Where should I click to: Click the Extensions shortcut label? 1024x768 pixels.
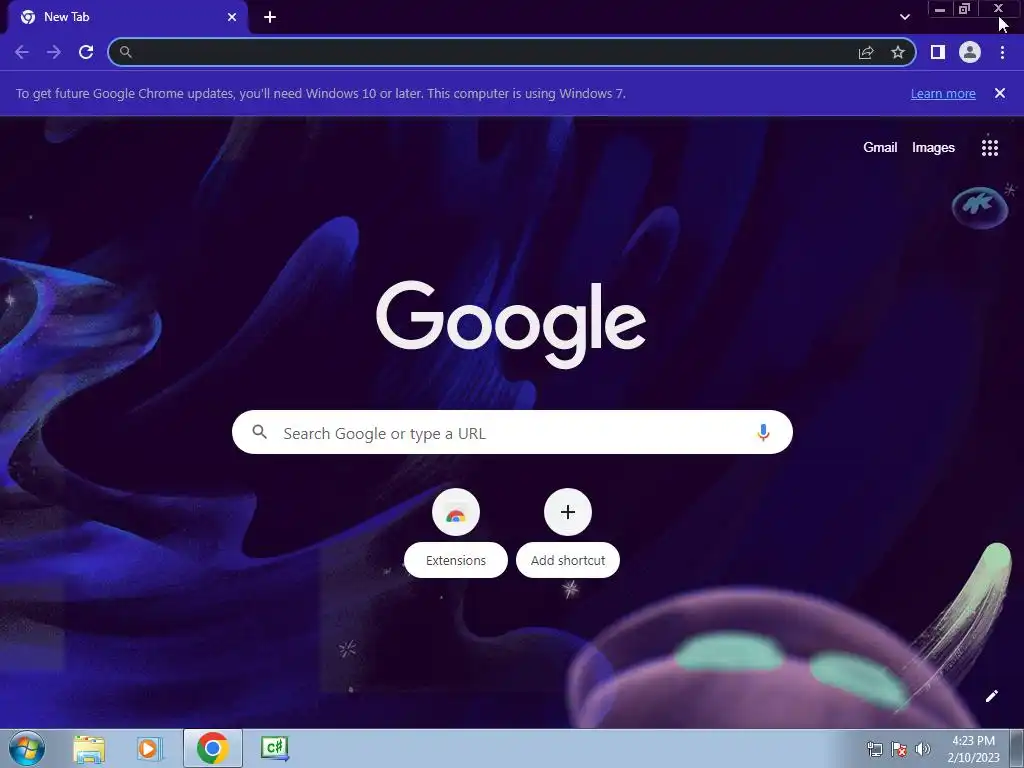(x=456, y=560)
